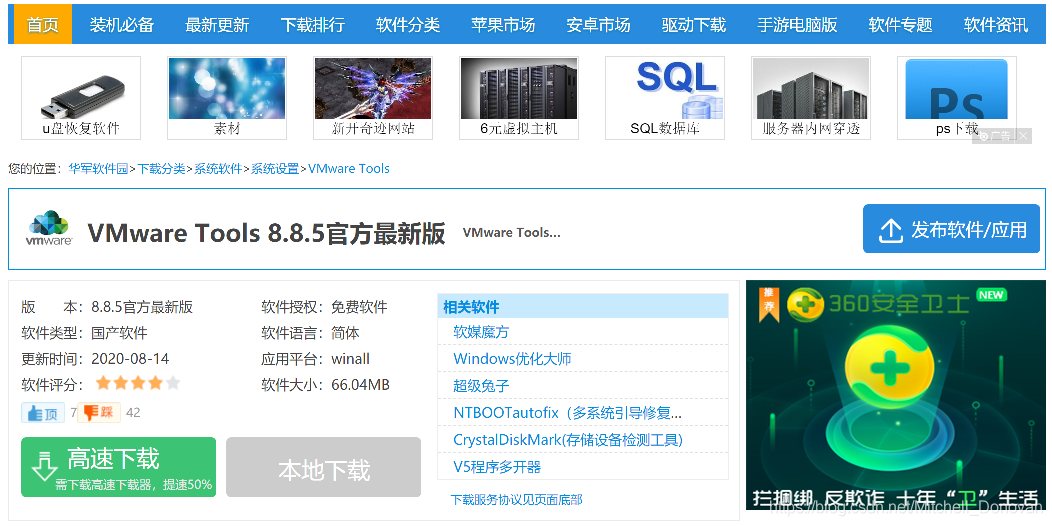
Task: Open related software 软媒魔方
Action: click(481, 332)
